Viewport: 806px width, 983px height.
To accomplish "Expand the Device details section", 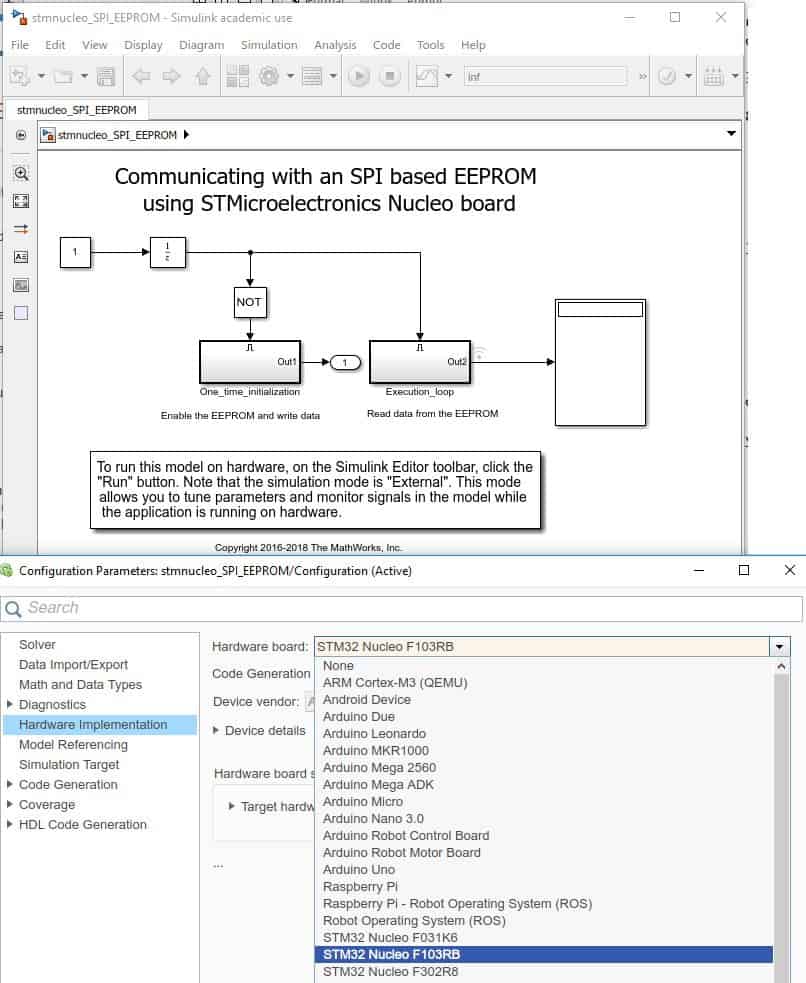I will (x=216, y=730).
